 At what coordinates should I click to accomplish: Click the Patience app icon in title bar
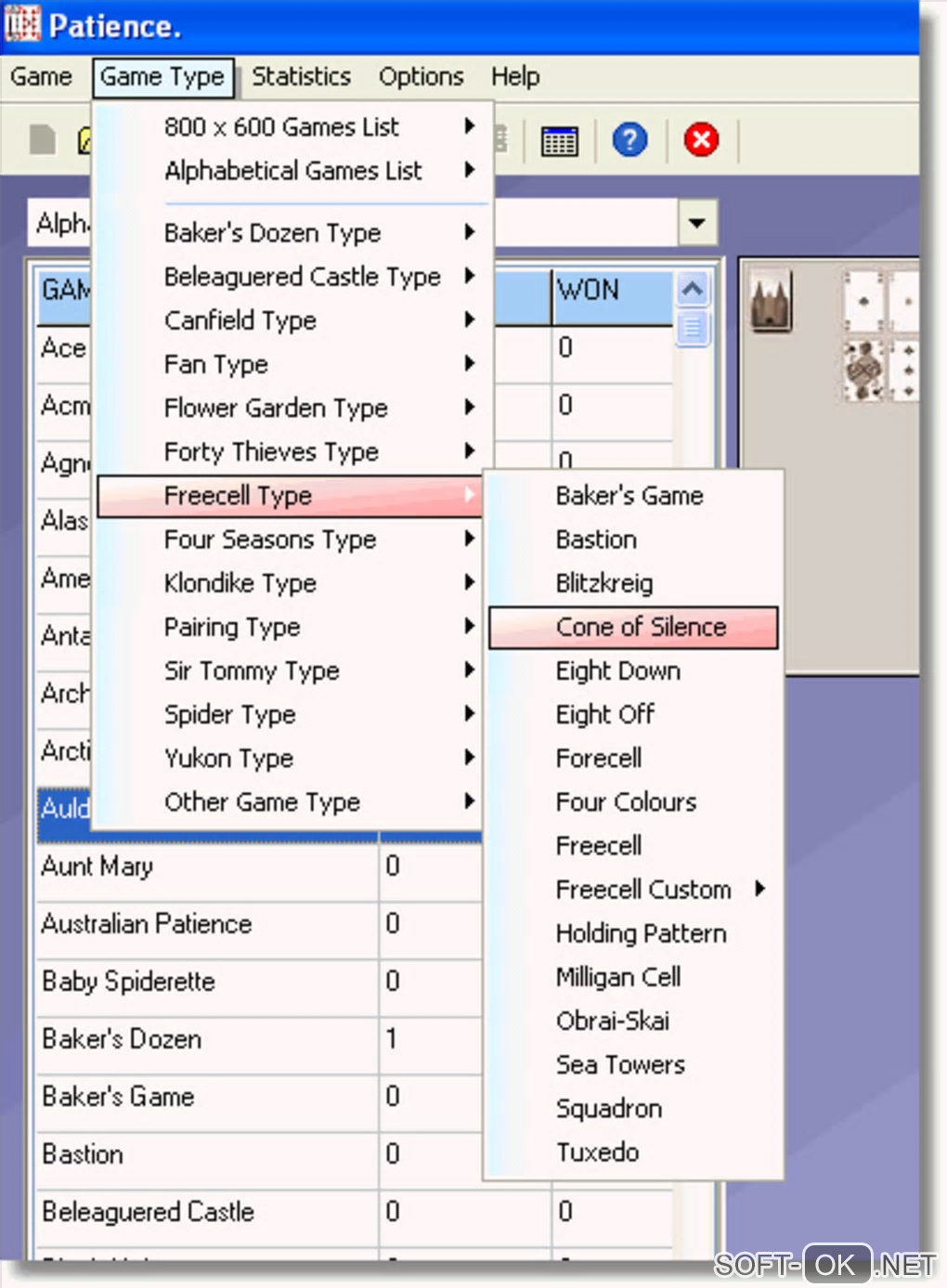click(x=22, y=25)
